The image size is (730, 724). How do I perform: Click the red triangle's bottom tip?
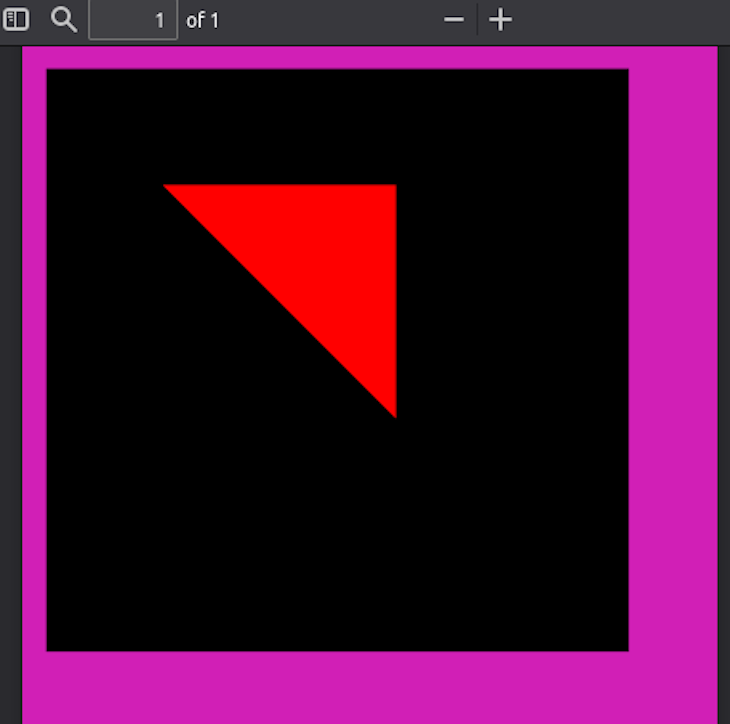click(x=395, y=412)
